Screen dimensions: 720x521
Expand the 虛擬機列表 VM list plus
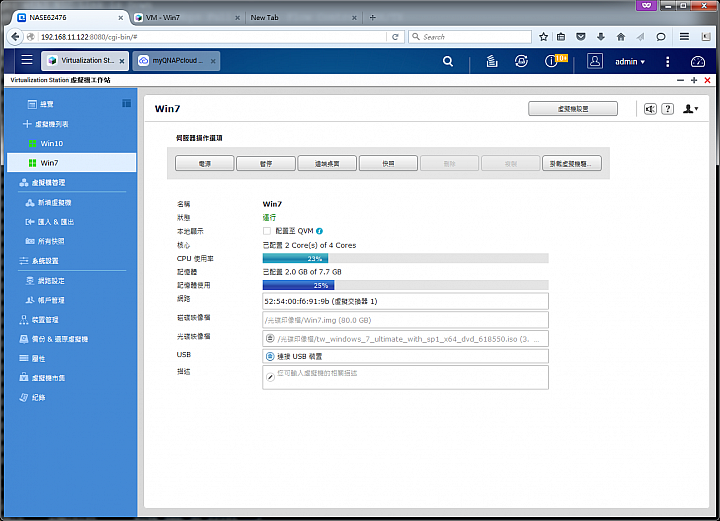click(x=27, y=124)
